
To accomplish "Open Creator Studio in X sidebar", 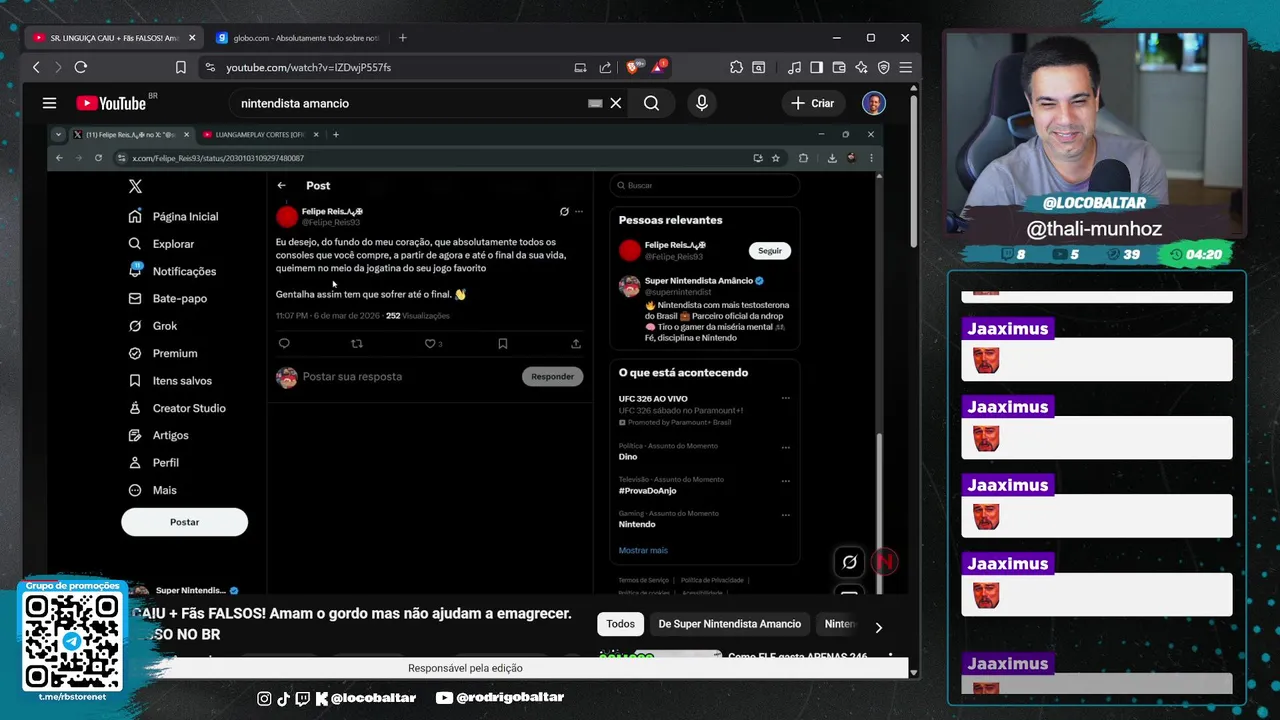I will pyautogui.click(x=177, y=408).
